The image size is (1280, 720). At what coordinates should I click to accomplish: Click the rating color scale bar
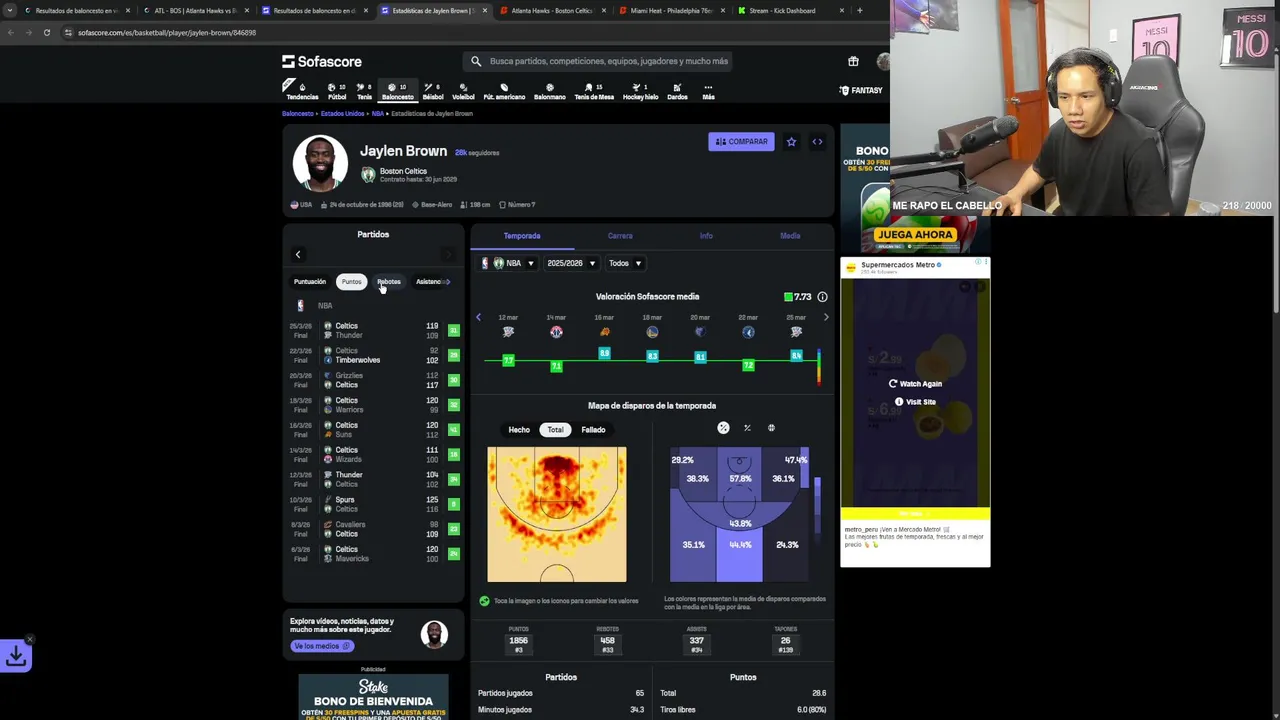pos(818,367)
